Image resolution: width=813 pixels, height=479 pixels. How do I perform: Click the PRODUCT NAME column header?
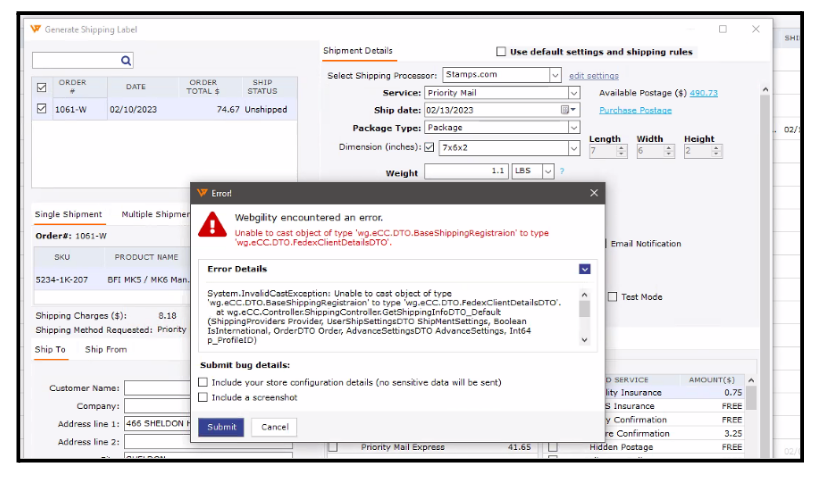pos(146,257)
